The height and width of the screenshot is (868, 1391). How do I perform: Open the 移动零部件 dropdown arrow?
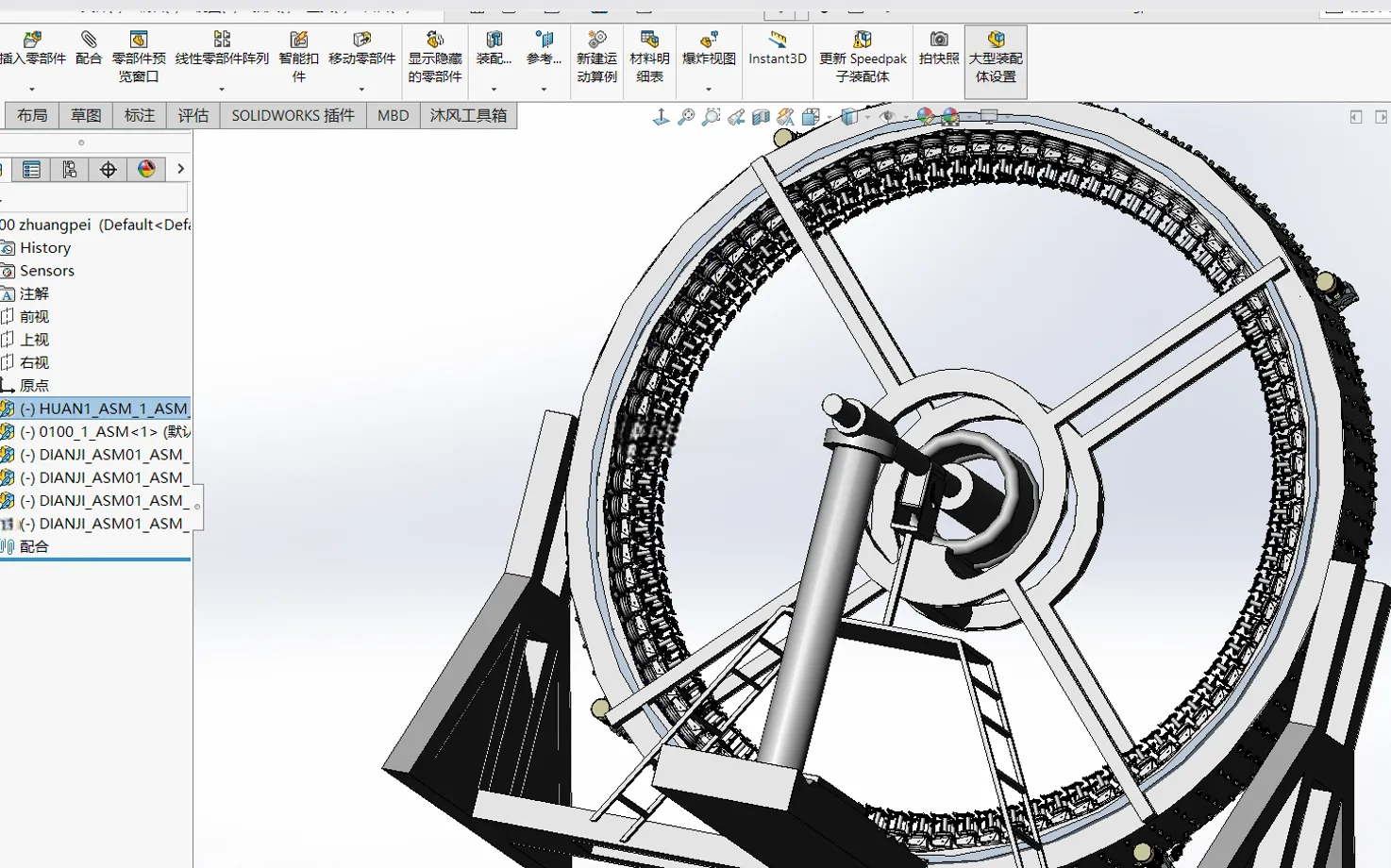361,90
